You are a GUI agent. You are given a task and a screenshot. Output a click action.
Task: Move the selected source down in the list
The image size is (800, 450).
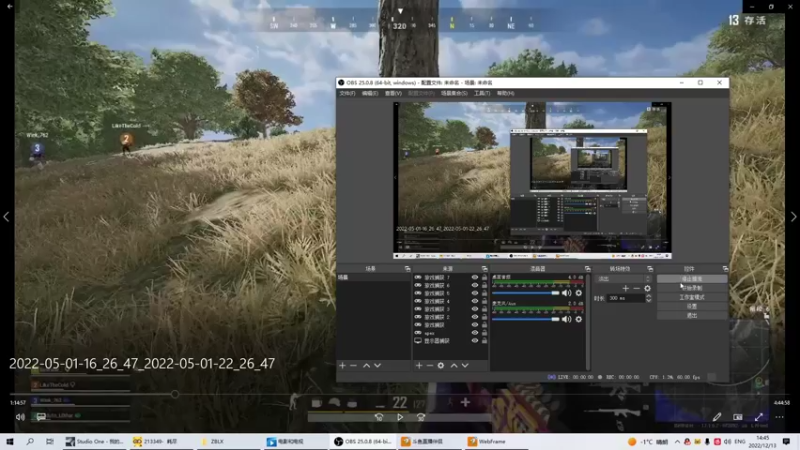click(465, 365)
